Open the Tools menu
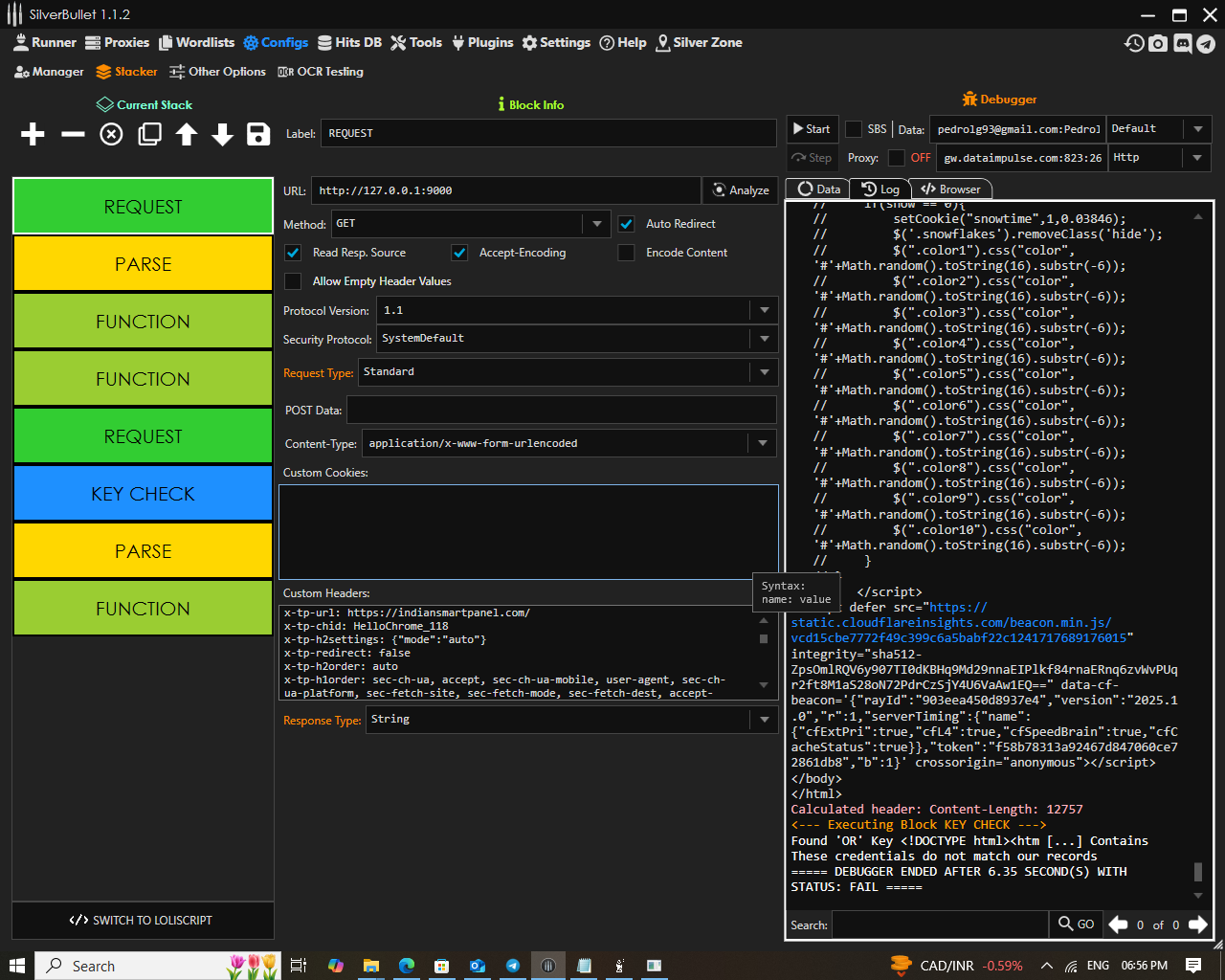Screen dimensions: 1225x980 pos(416,43)
